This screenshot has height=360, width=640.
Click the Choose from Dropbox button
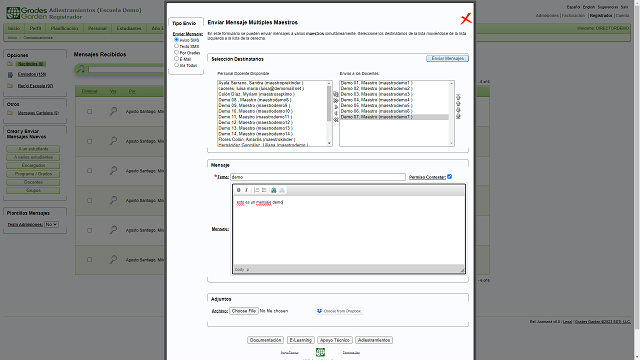339,311
